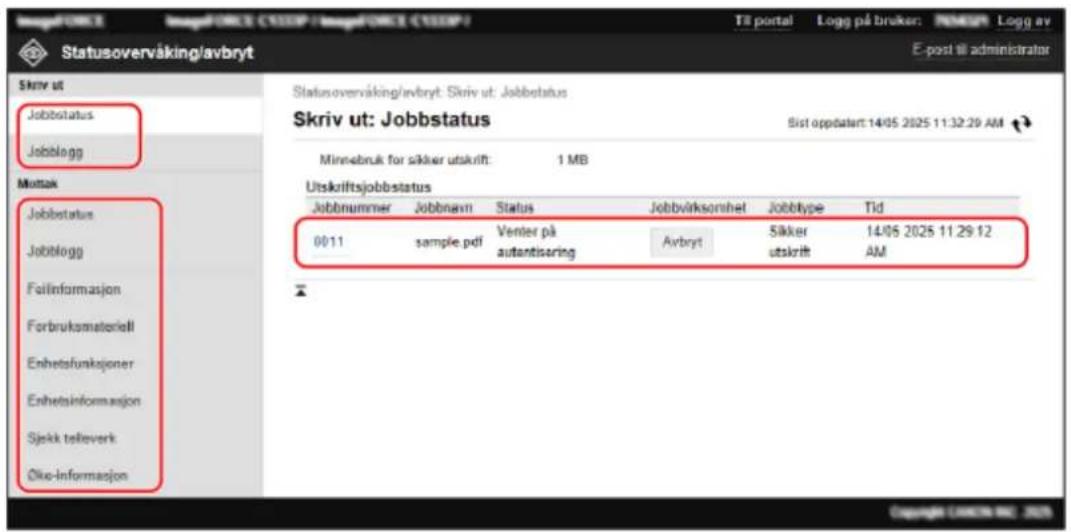Open Enhetsinformasjon in the sidebar

[x=84, y=401]
